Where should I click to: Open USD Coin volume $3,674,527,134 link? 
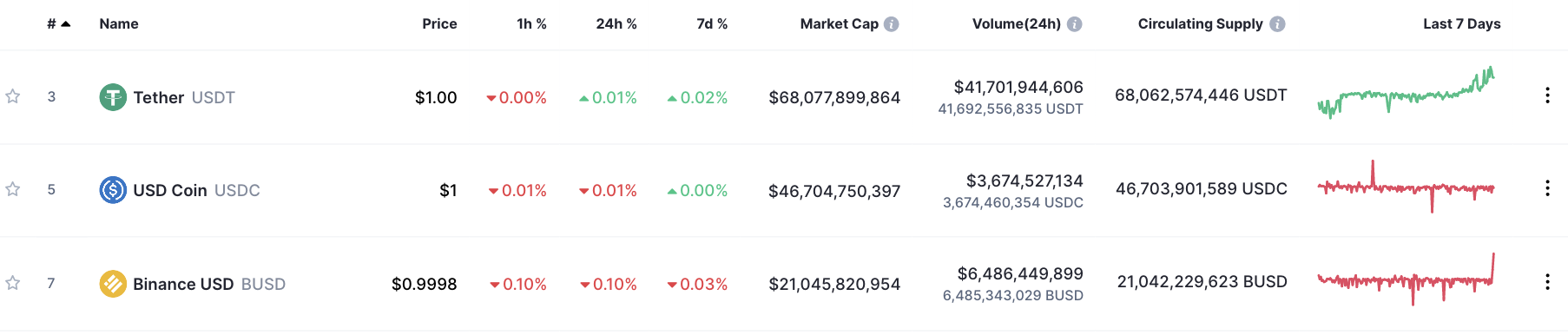click(x=1024, y=181)
